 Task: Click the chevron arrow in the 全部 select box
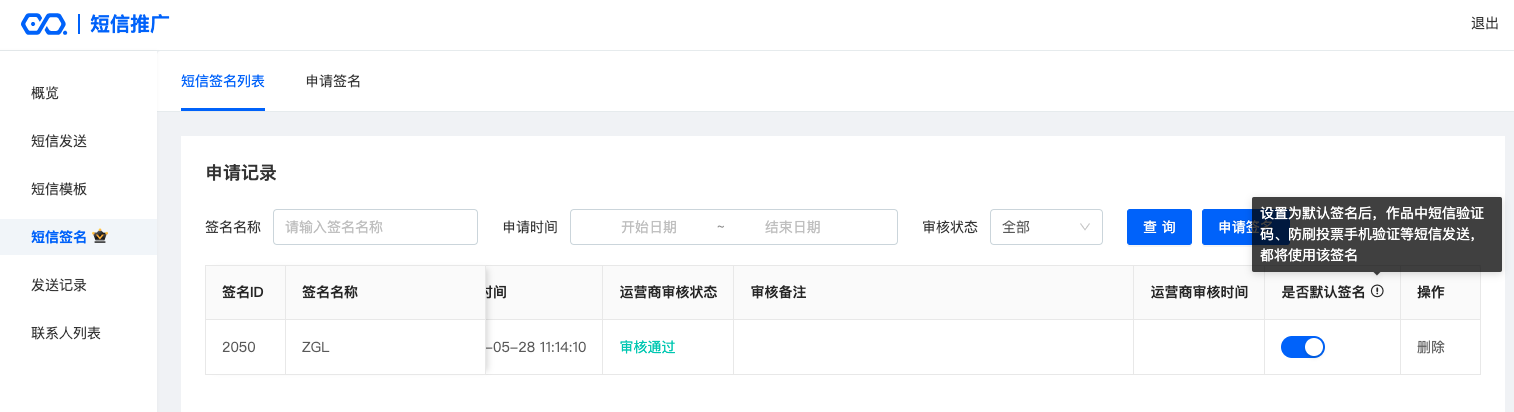click(1085, 227)
